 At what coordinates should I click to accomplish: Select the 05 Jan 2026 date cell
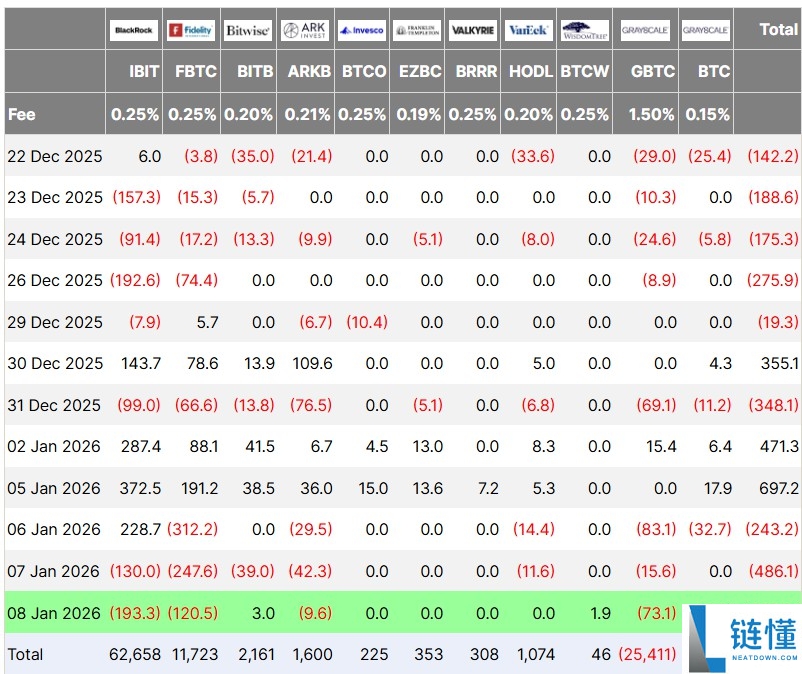(x=54, y=488)
